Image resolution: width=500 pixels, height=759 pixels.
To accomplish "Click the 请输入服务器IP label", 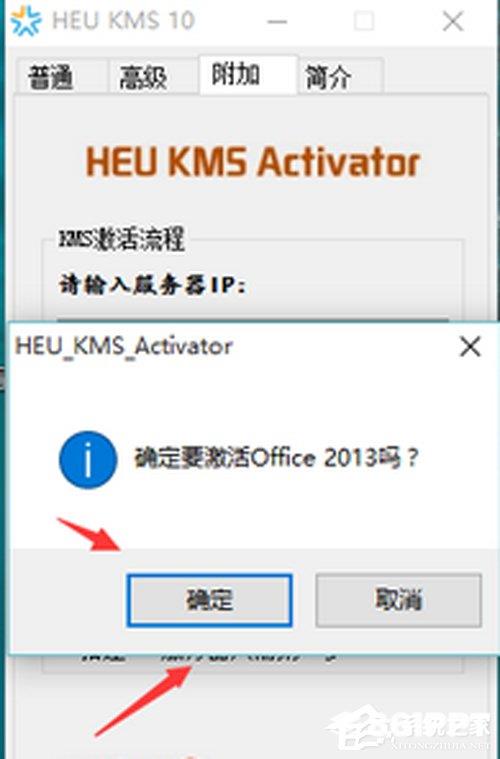I will 152,285.
